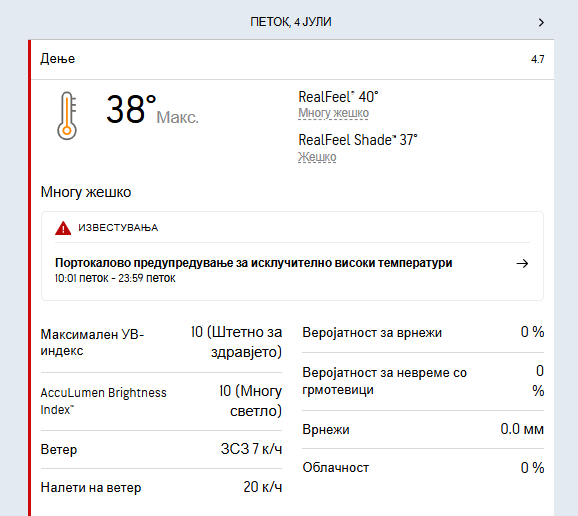Click the red warning triangle icon
This screenshot has height=516, width=578.
pos(63,228)
